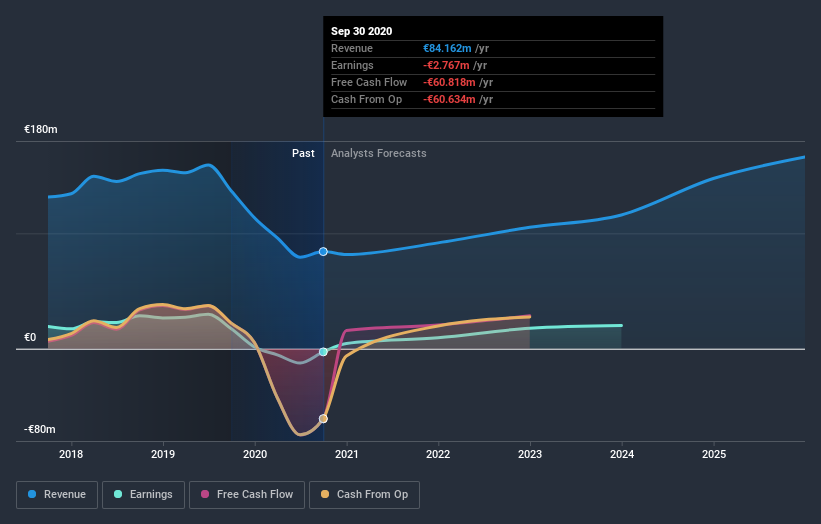Click the Free Cash Flow label in tooltip

tap(369, 82)
